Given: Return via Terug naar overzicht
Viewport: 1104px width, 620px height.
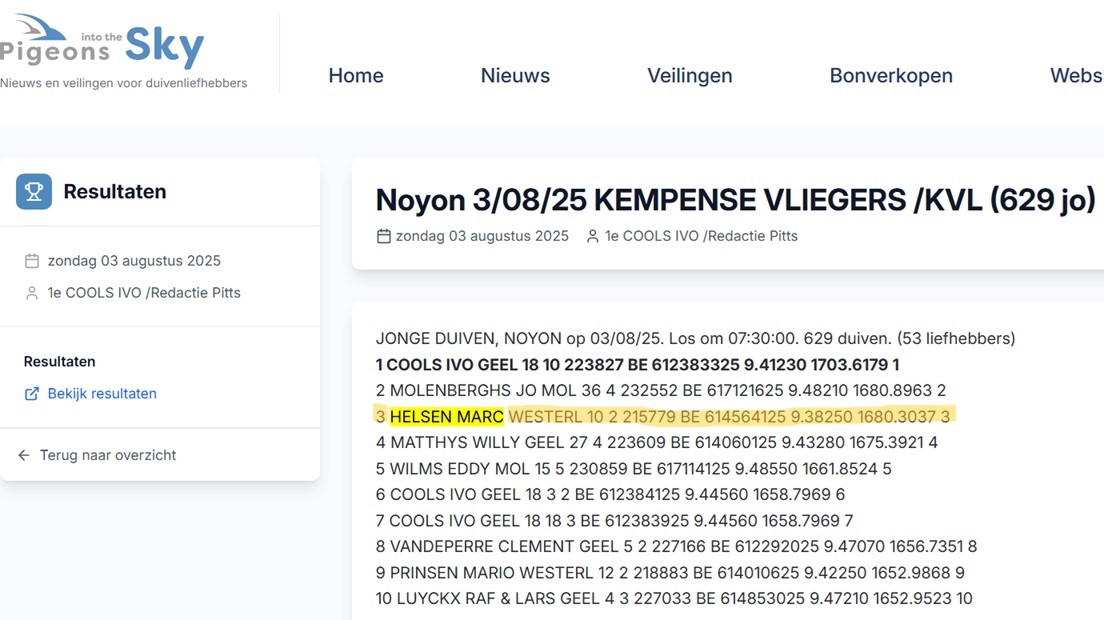Looking at the screenshot, I should [108, 455].
